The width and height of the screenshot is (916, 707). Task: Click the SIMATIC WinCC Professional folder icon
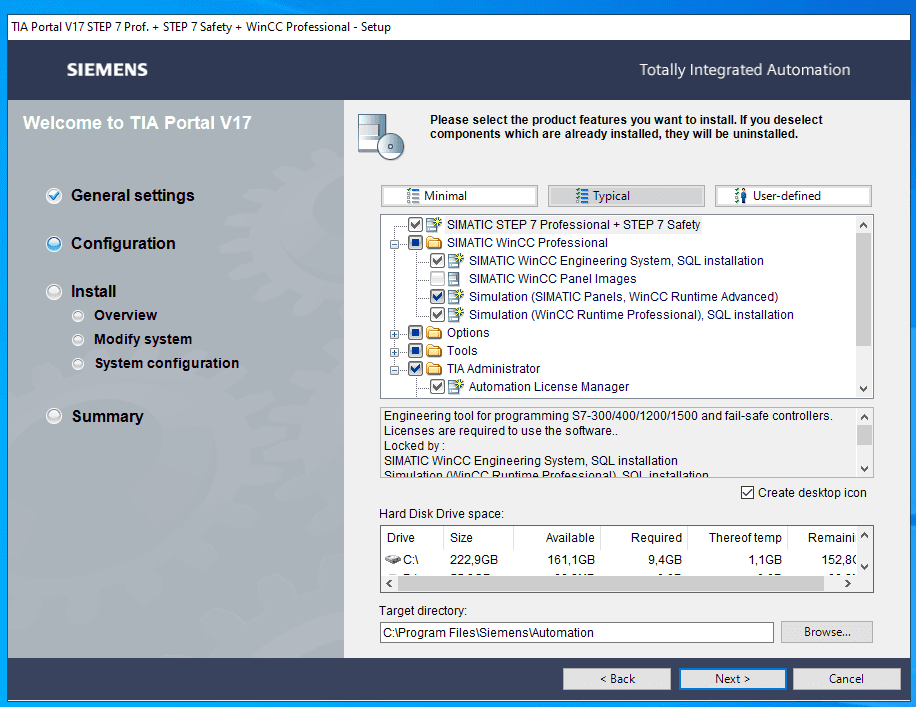tap(434, 242)
